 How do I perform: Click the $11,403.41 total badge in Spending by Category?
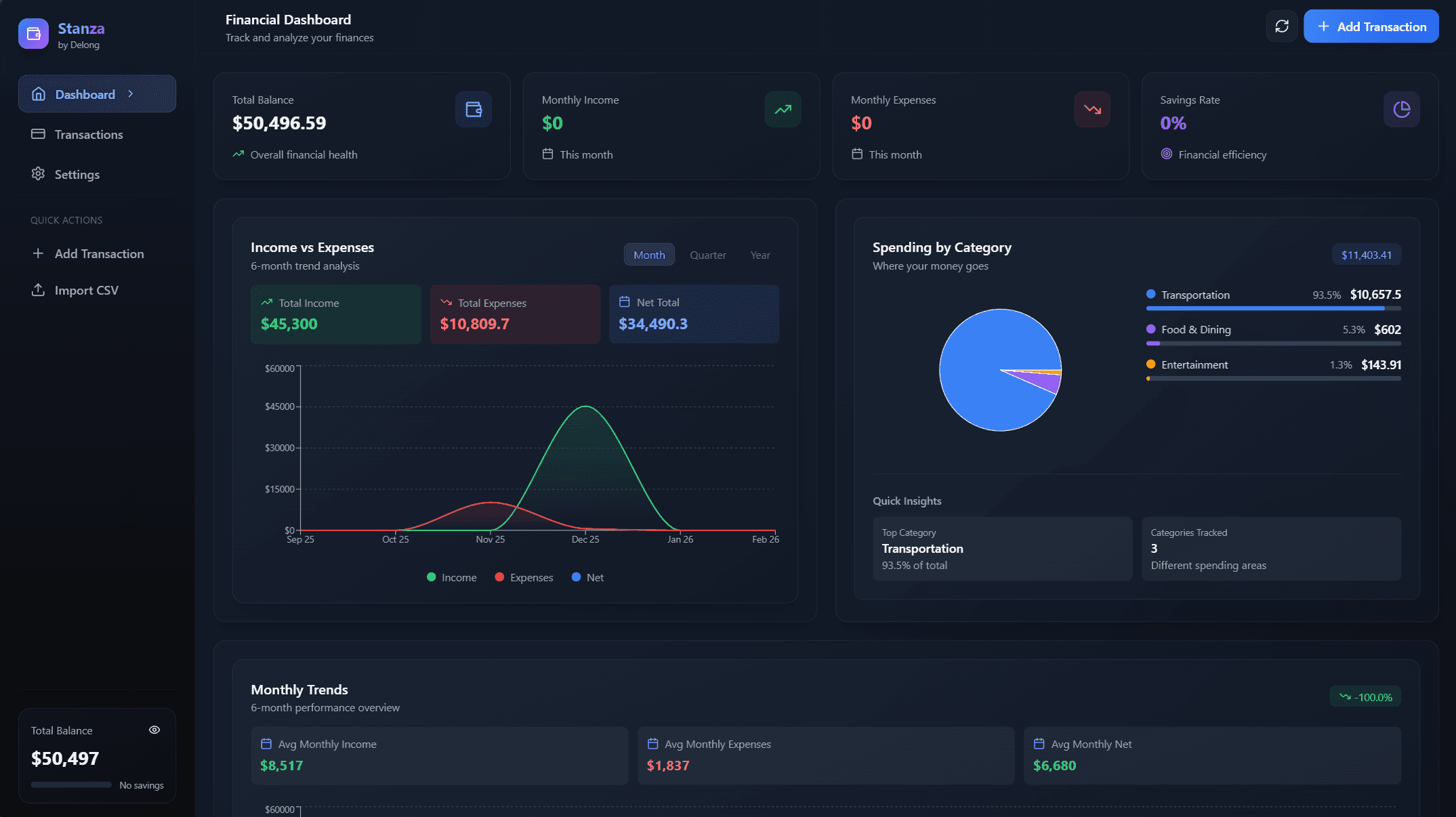1366,254
